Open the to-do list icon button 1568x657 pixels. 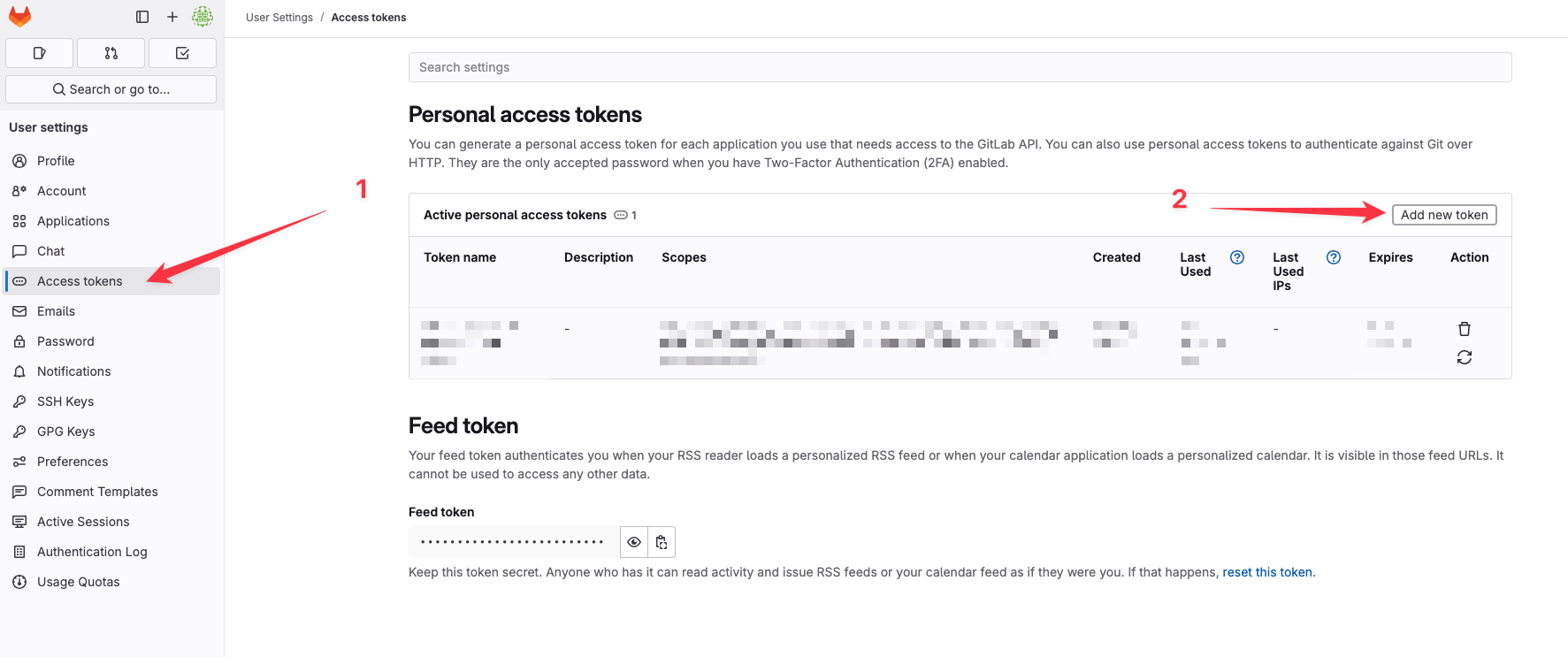click(x=182, y=53)
